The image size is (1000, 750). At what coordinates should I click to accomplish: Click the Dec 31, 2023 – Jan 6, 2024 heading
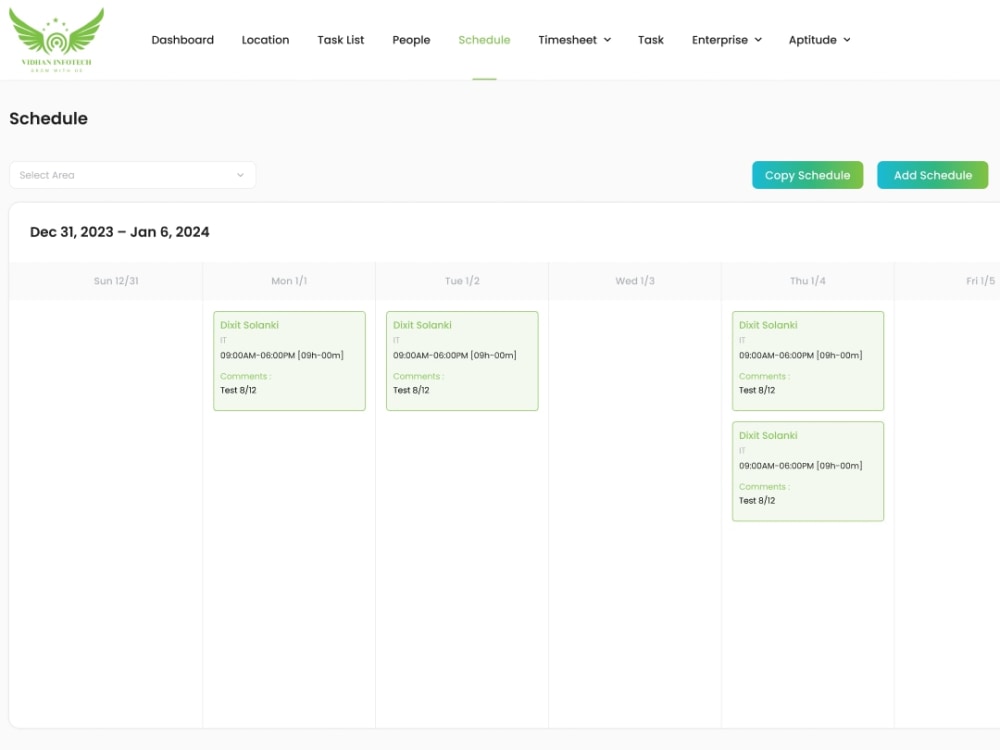pos(119,232)
